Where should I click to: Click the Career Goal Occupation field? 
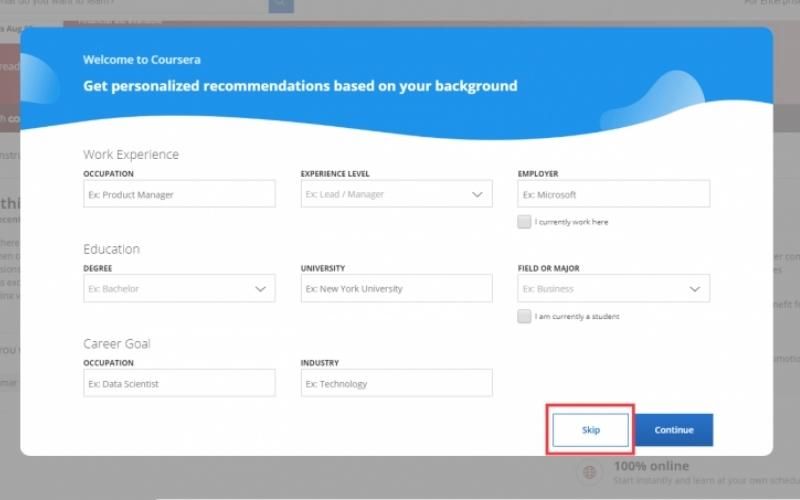click(x=179, y=383)
